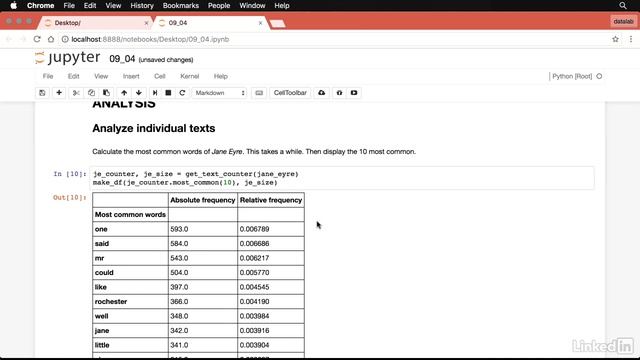Click the gift-shaped toolbar icon
The image size is (640, 360).
(339, 93)
